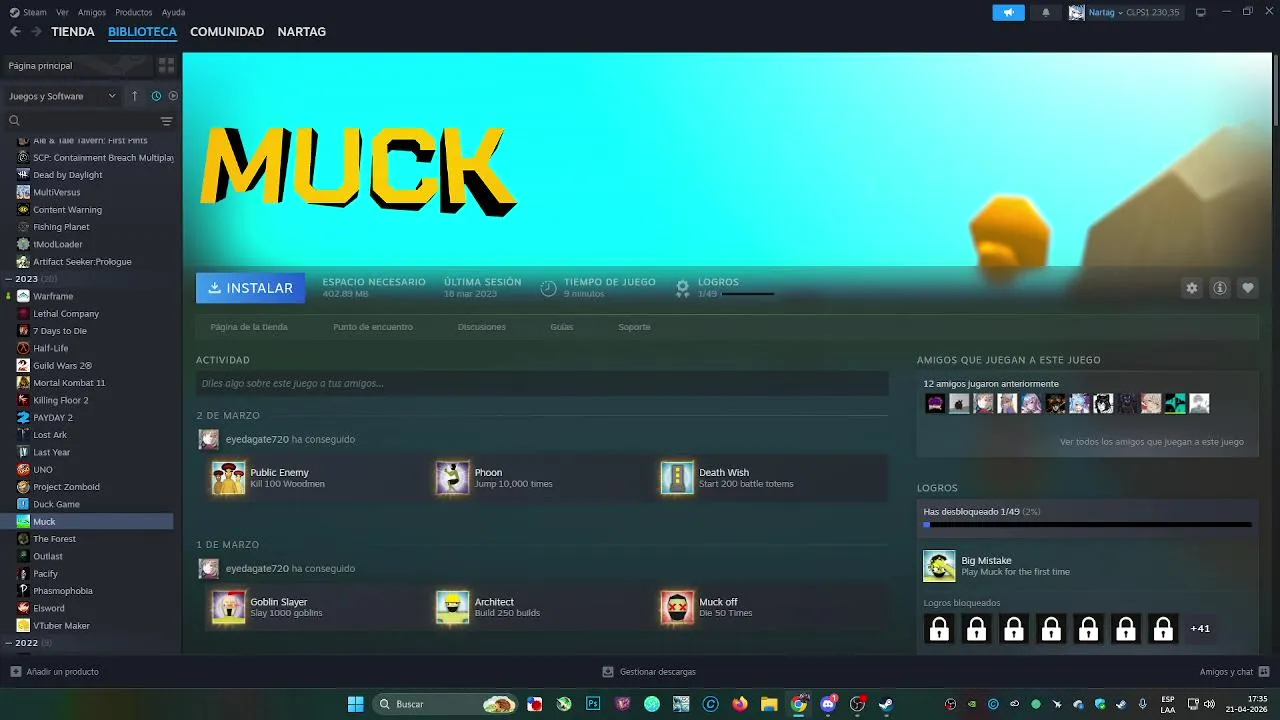Open the NARTAG profile tab
The image size is (1280, 720).
[x=302, y=32]
